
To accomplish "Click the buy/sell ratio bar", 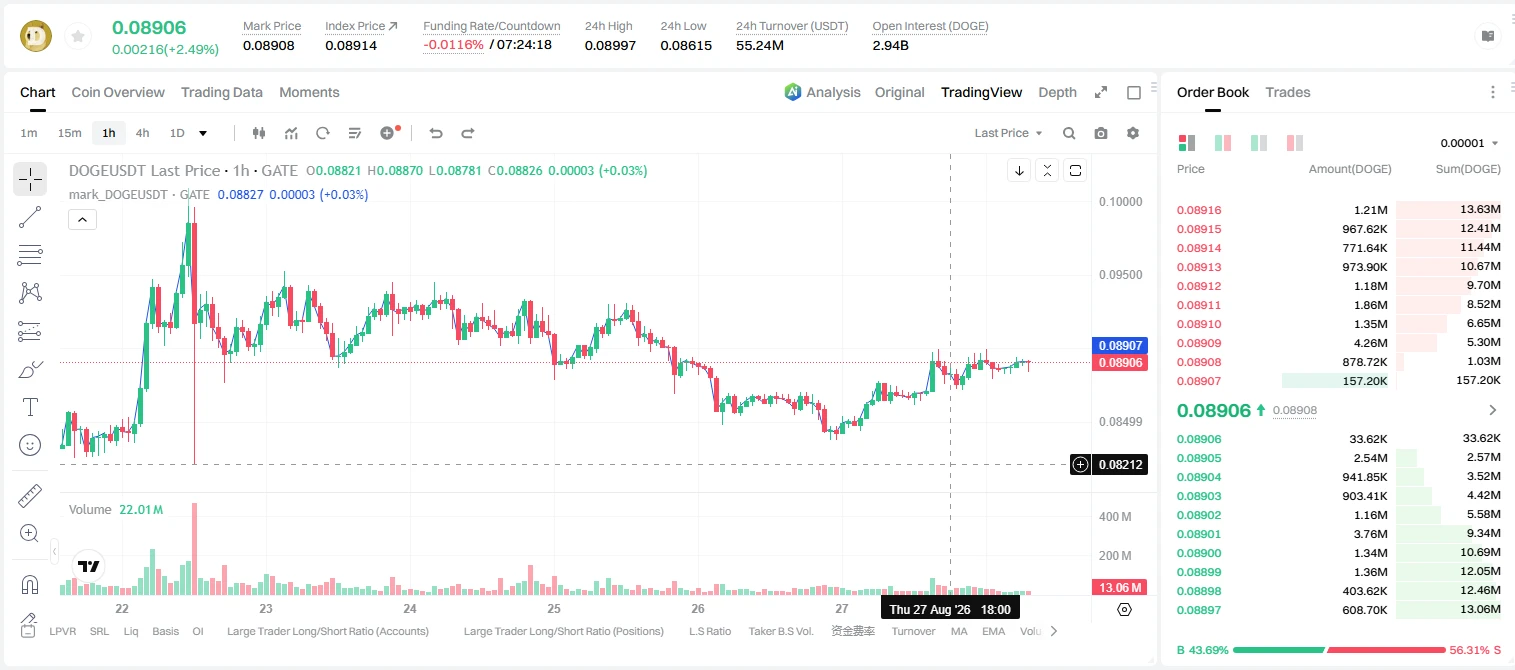I will 1339,650.
